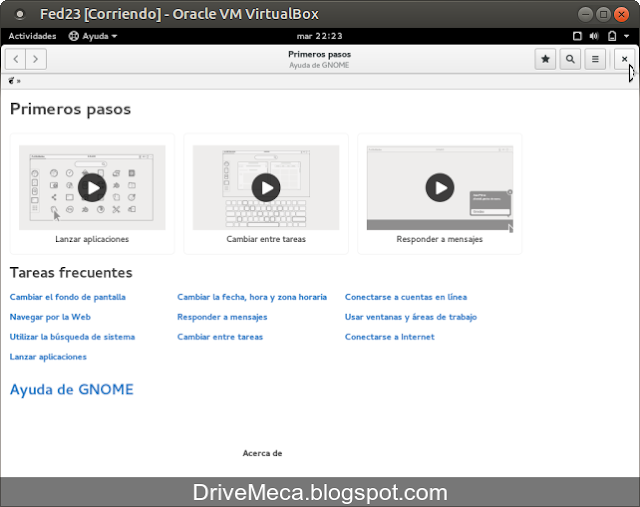Open Cambiar la fecha, hora y zona horaria
640x507 pixels.
click(x=252, y=297)
